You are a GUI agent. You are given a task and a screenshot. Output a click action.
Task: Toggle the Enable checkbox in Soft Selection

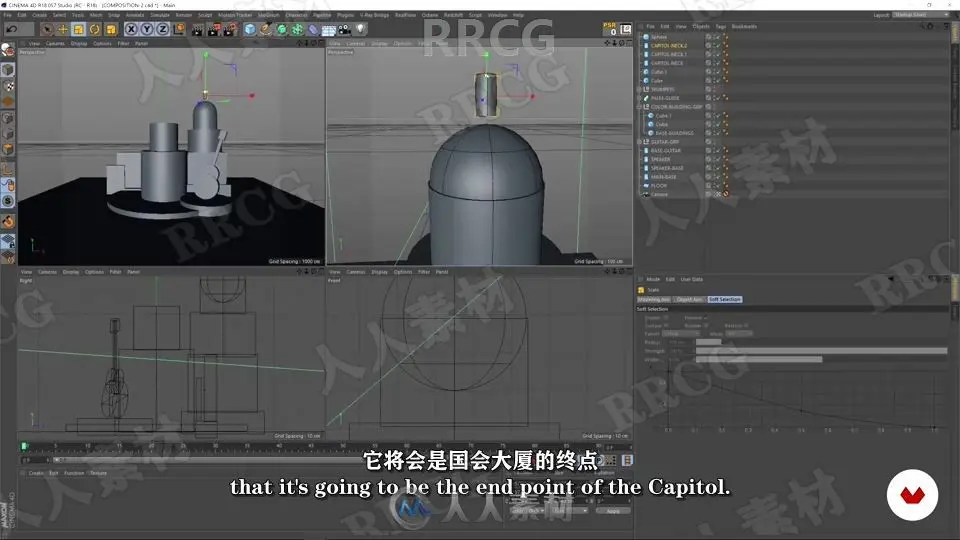tap(666, 318)
